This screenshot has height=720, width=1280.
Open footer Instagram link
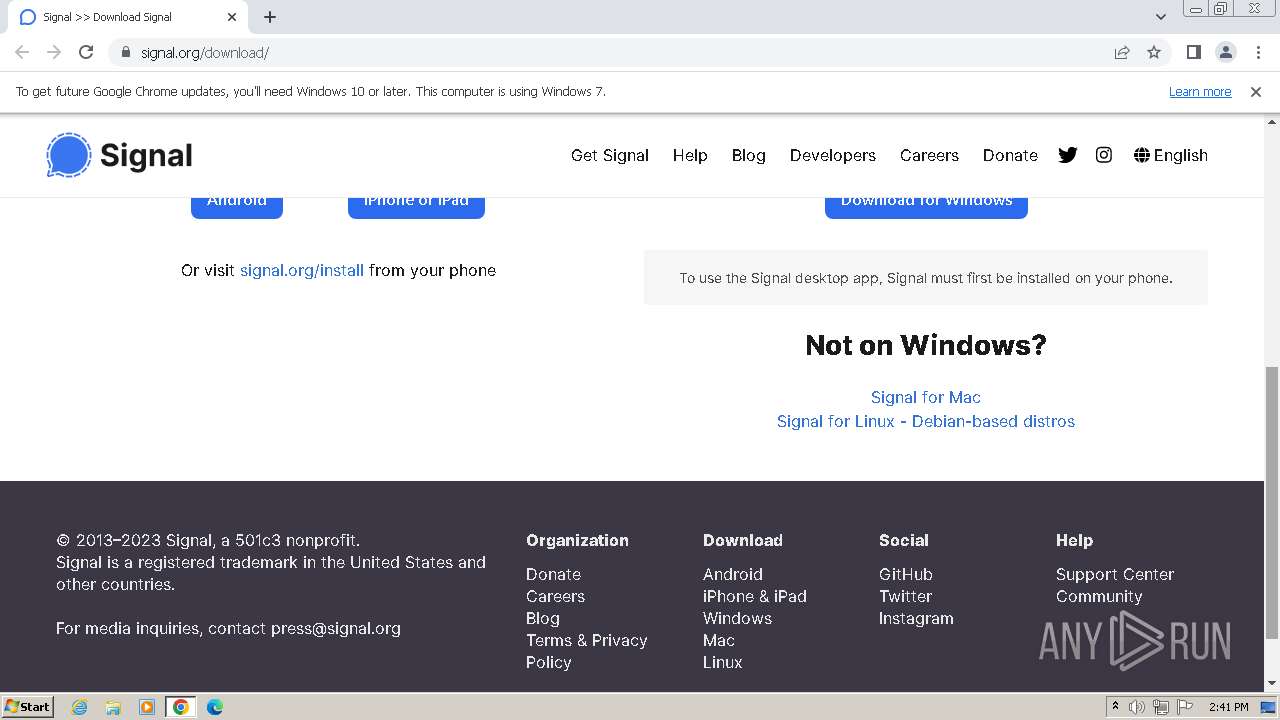[x=916, y=618]
